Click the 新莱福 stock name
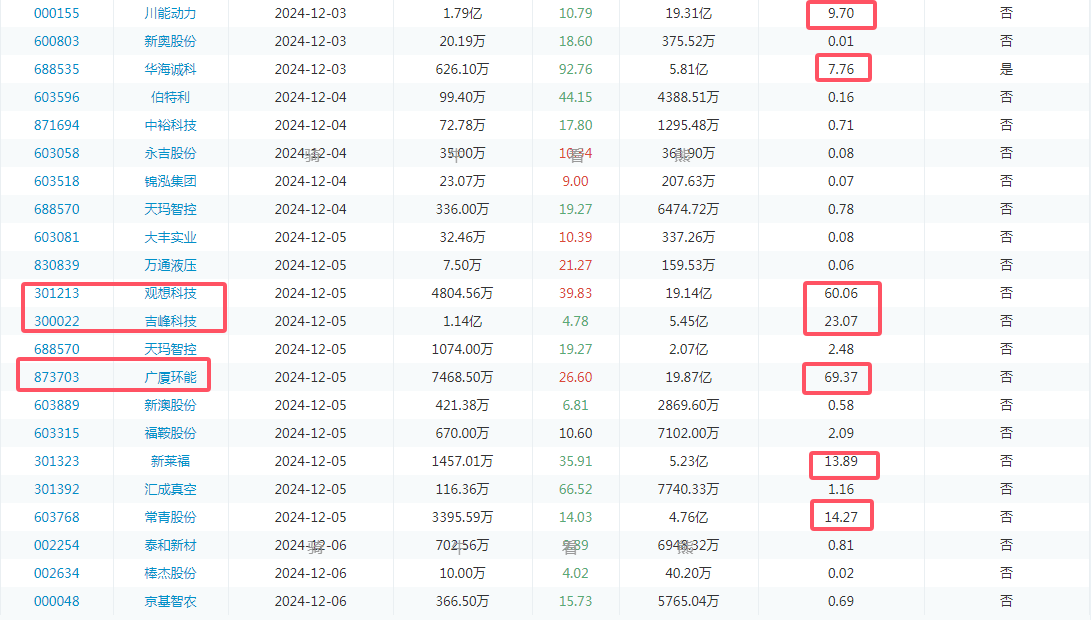1091x620 pixels. click(170, 461)
